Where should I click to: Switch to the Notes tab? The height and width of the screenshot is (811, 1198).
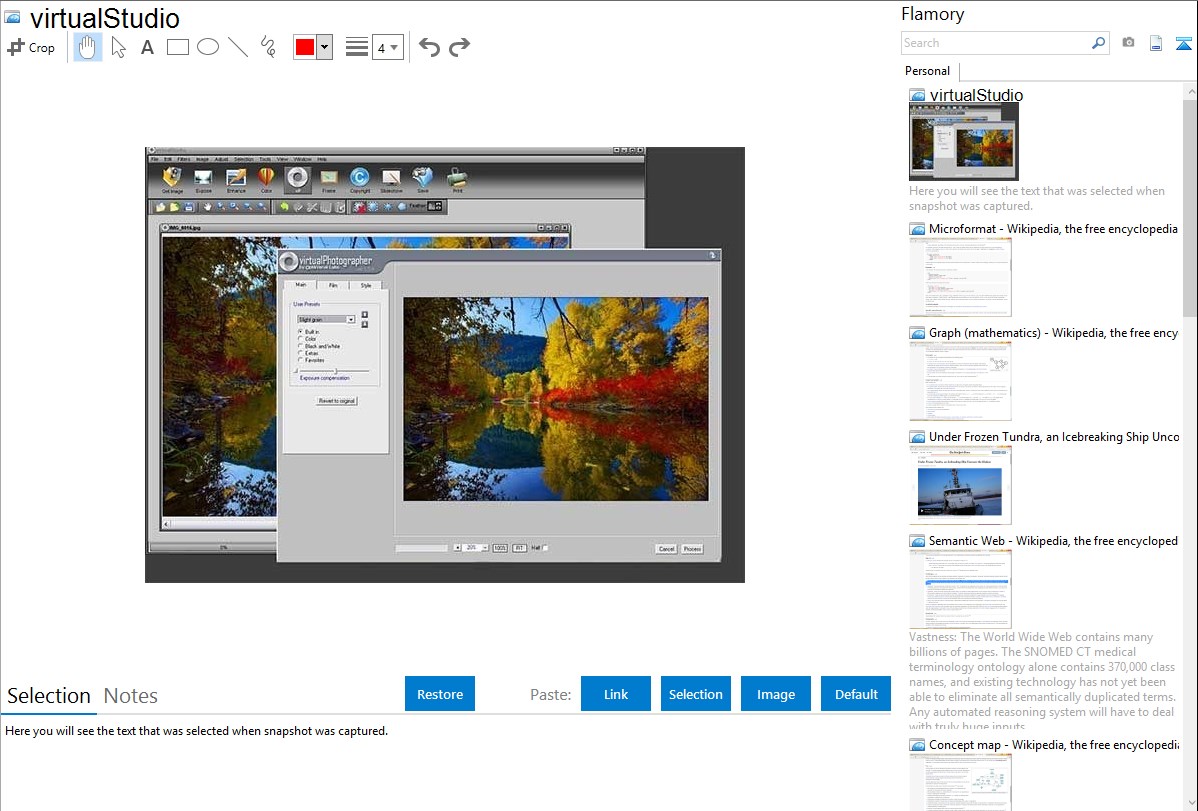click(x=131, y=696)
